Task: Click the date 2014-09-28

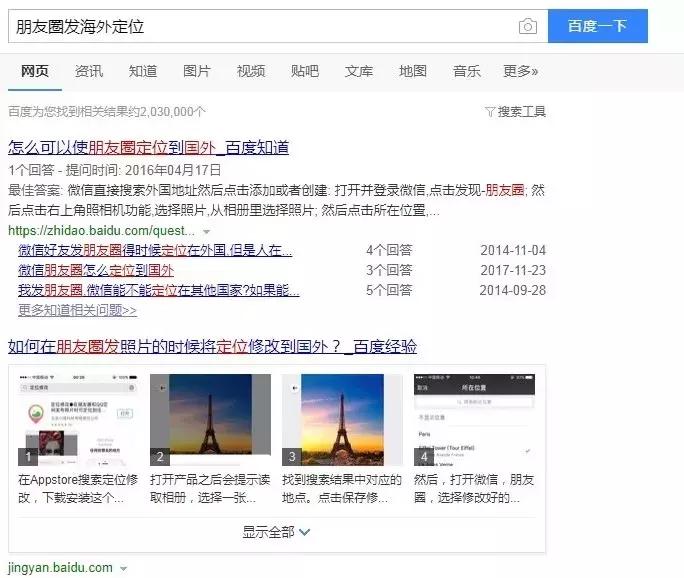Action: point(513,290)
